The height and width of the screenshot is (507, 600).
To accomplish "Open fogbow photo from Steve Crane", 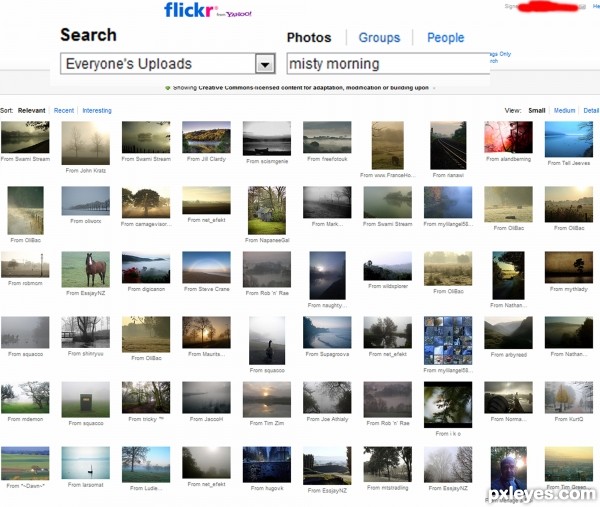I will 206,267.
